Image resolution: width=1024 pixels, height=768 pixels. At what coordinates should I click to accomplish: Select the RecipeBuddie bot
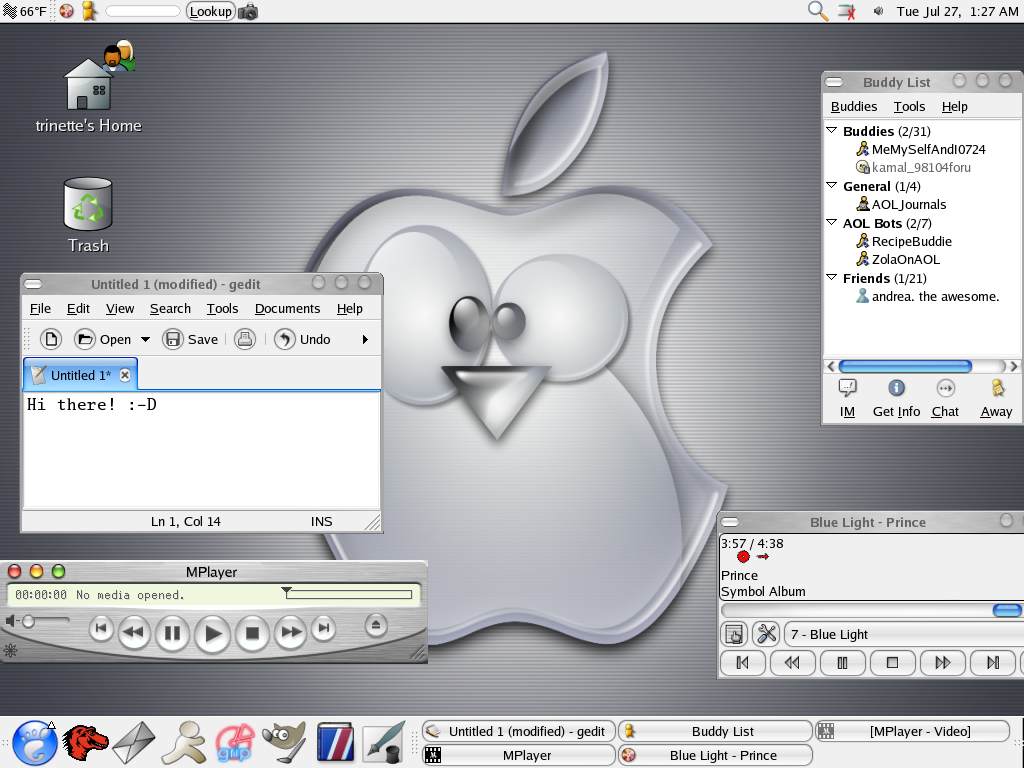[x=904, y=241]
